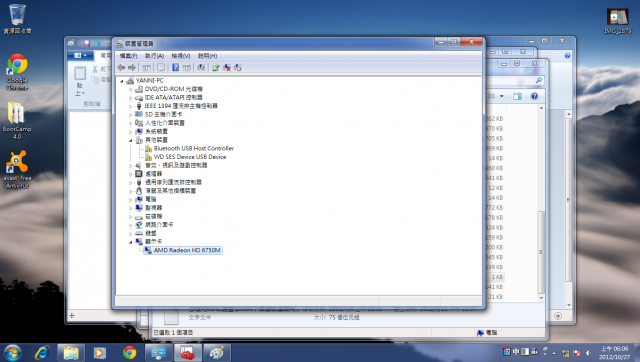Click the search magnifier in Explorer window
Image resolution: width=640 pixels, height=362 pixels.
click(539, 80)
